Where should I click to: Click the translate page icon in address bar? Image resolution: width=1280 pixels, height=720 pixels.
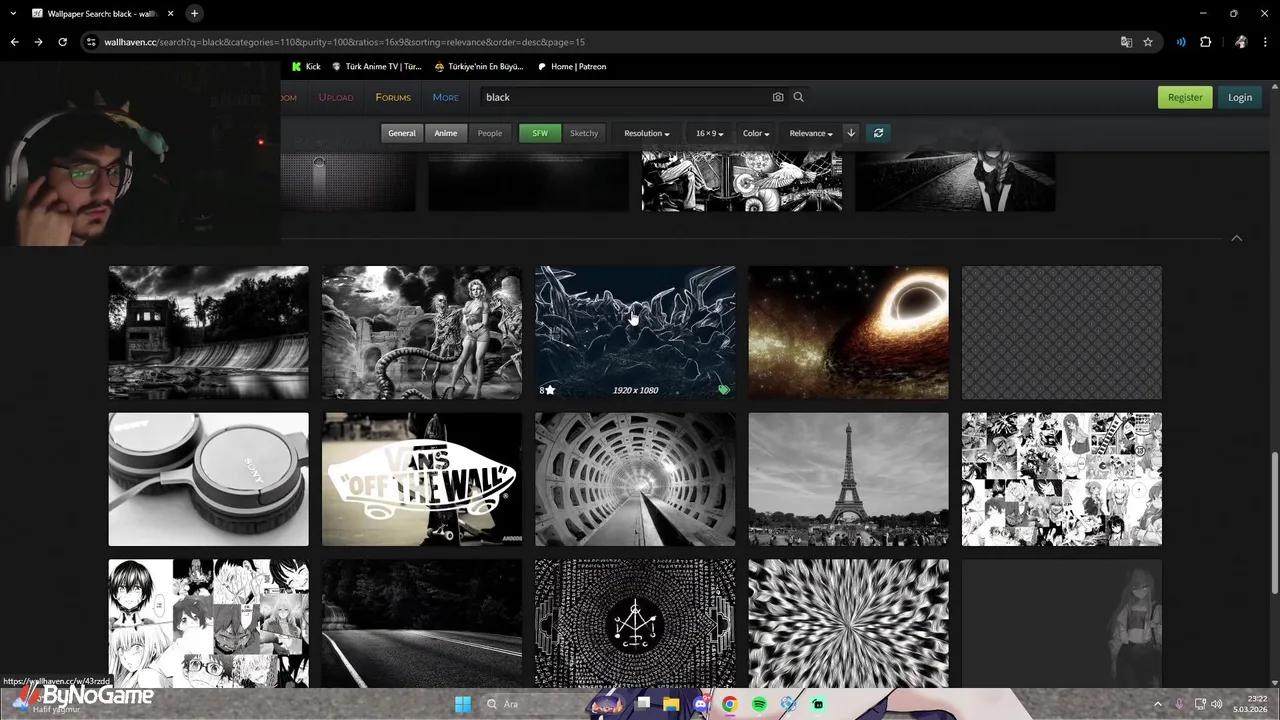(1126, 42)
